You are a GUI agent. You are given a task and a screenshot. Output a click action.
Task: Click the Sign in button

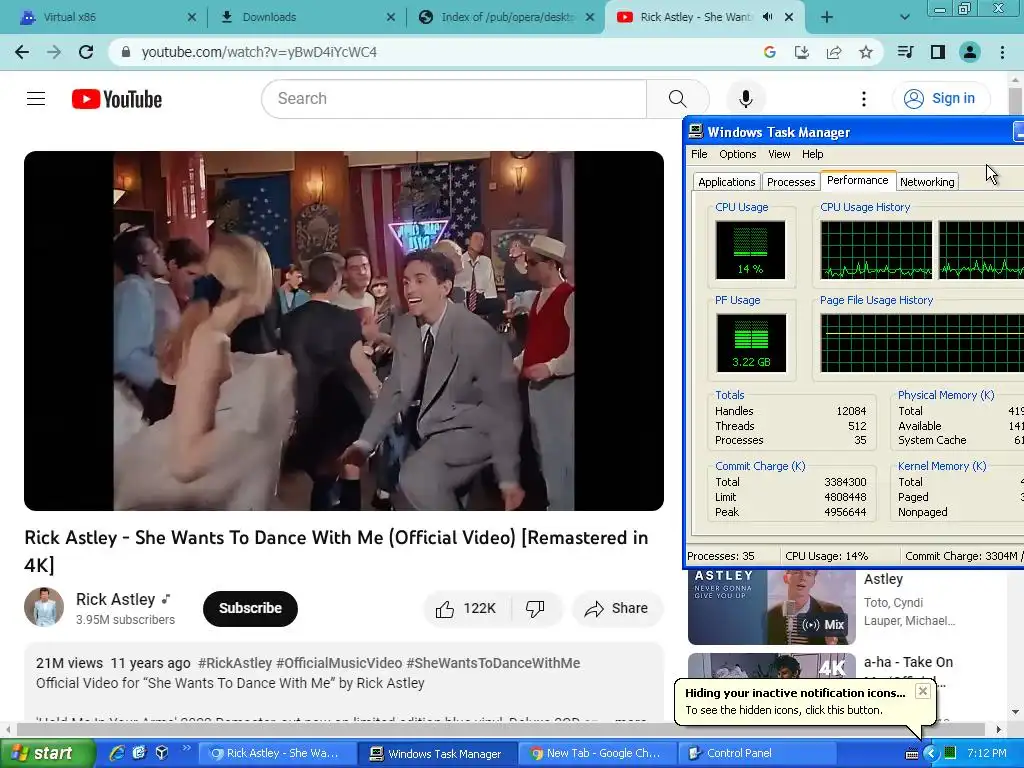[940, 99]
